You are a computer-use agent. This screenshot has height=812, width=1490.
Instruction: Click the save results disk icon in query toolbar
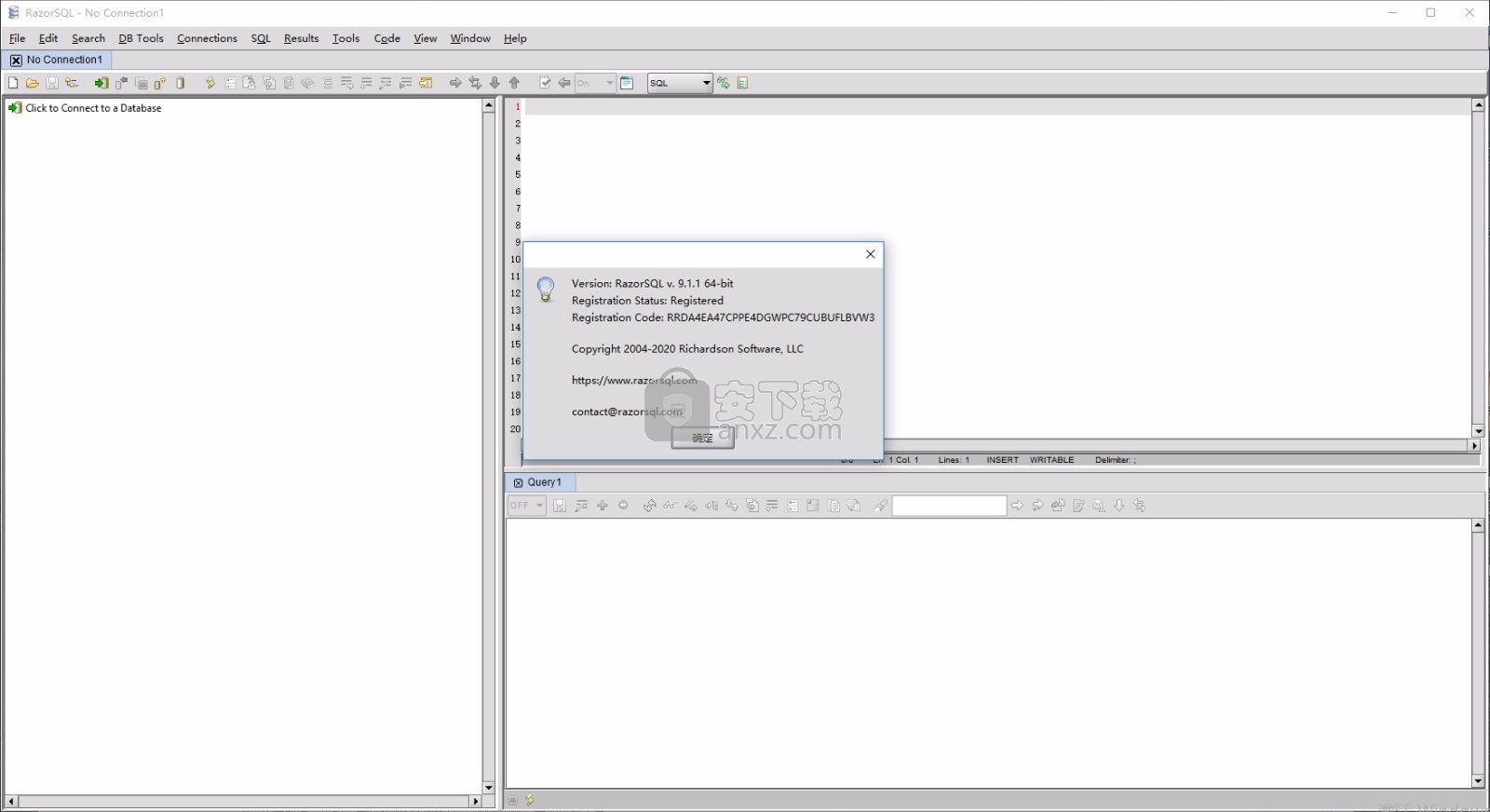click(x=560, y=506)
